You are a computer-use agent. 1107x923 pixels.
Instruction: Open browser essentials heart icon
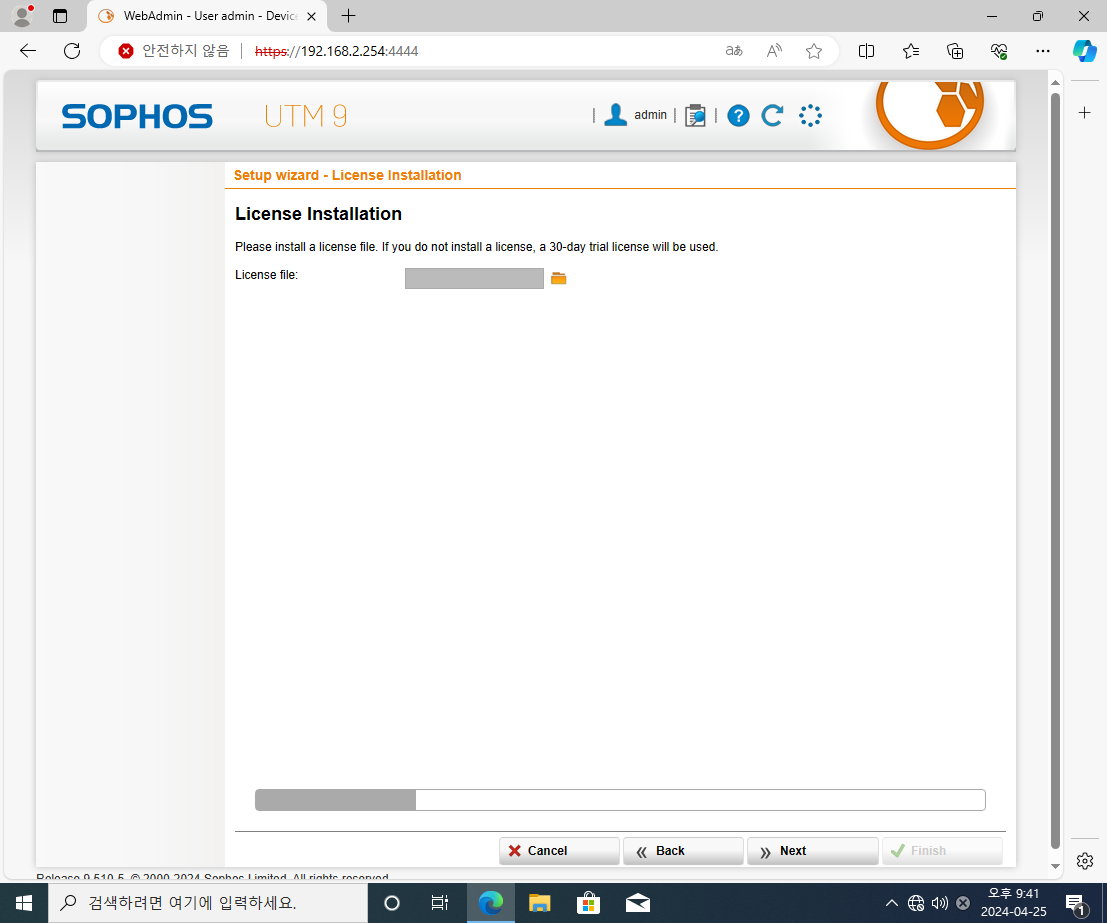point(999,51)
